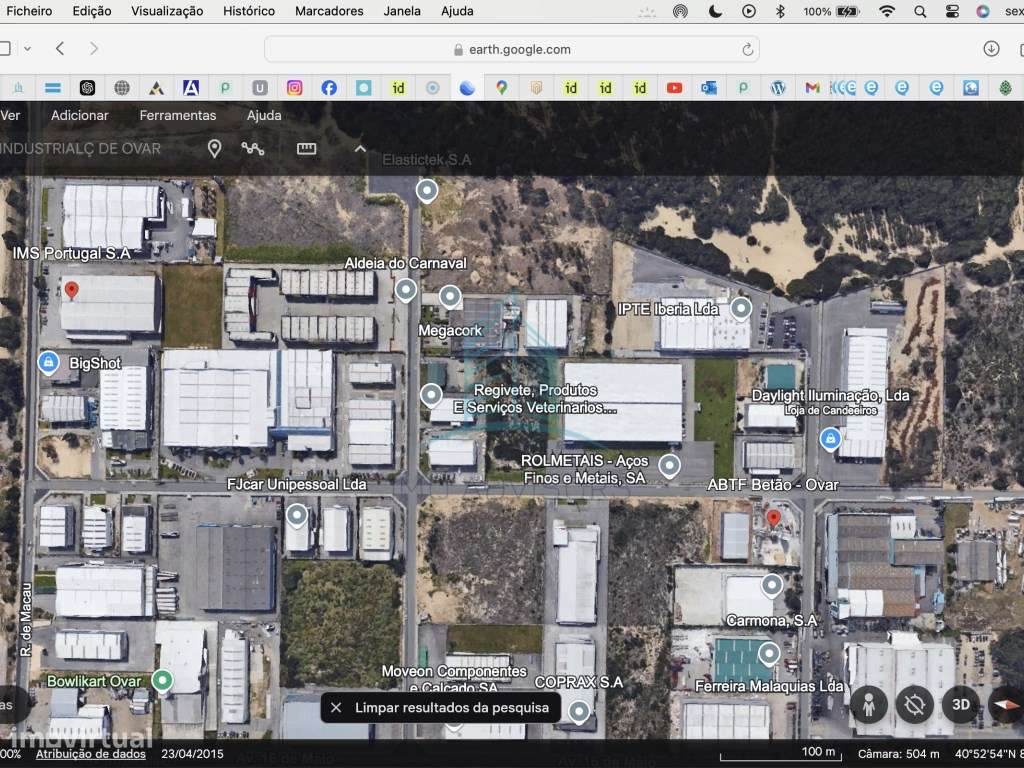Image resolution: width=1024 pixels, height=768 pixels.
Task: Dismiss search results with X icon
Action: coord(336,708)
